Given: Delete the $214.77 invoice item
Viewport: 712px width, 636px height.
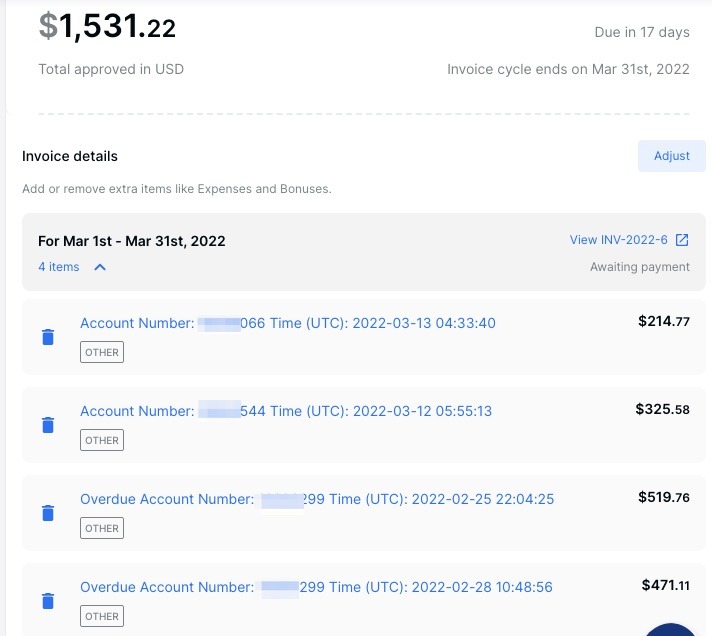Looking at the screenshot, I should click(48, 337).
